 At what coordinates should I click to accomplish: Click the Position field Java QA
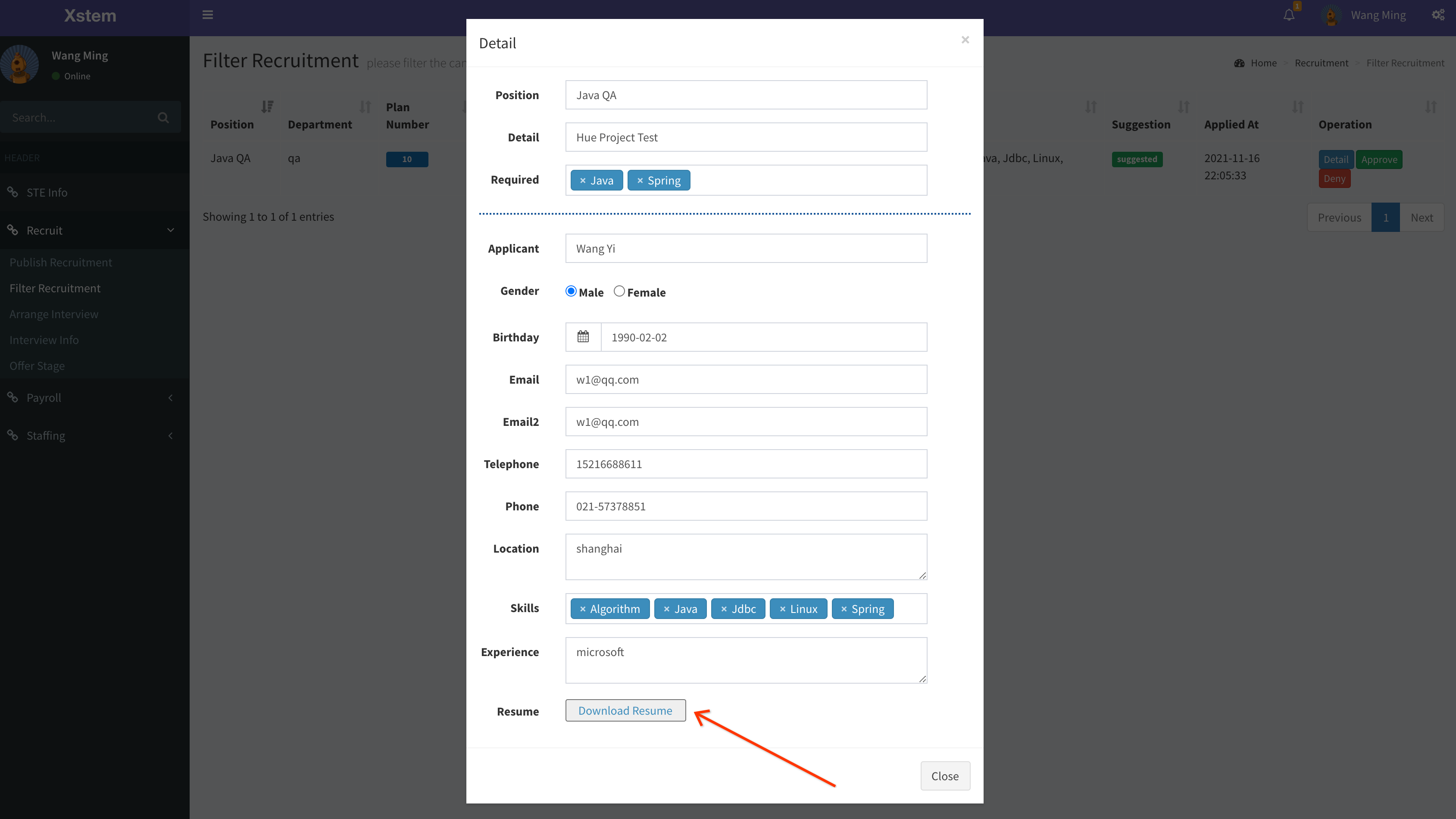point(746,95)
